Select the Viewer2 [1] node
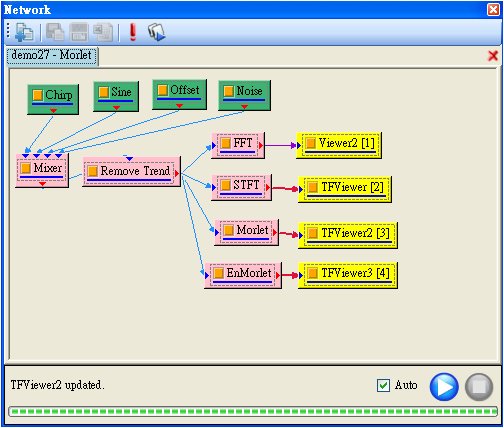The image size is (504, 428). (339, 145)
